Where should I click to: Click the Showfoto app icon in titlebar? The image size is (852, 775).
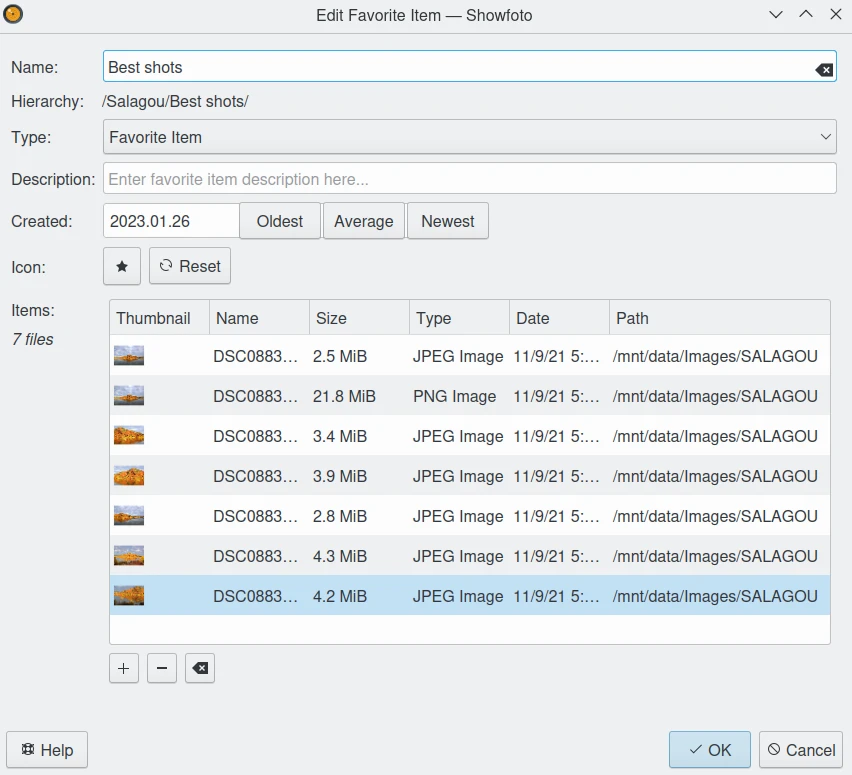(14, 14)
